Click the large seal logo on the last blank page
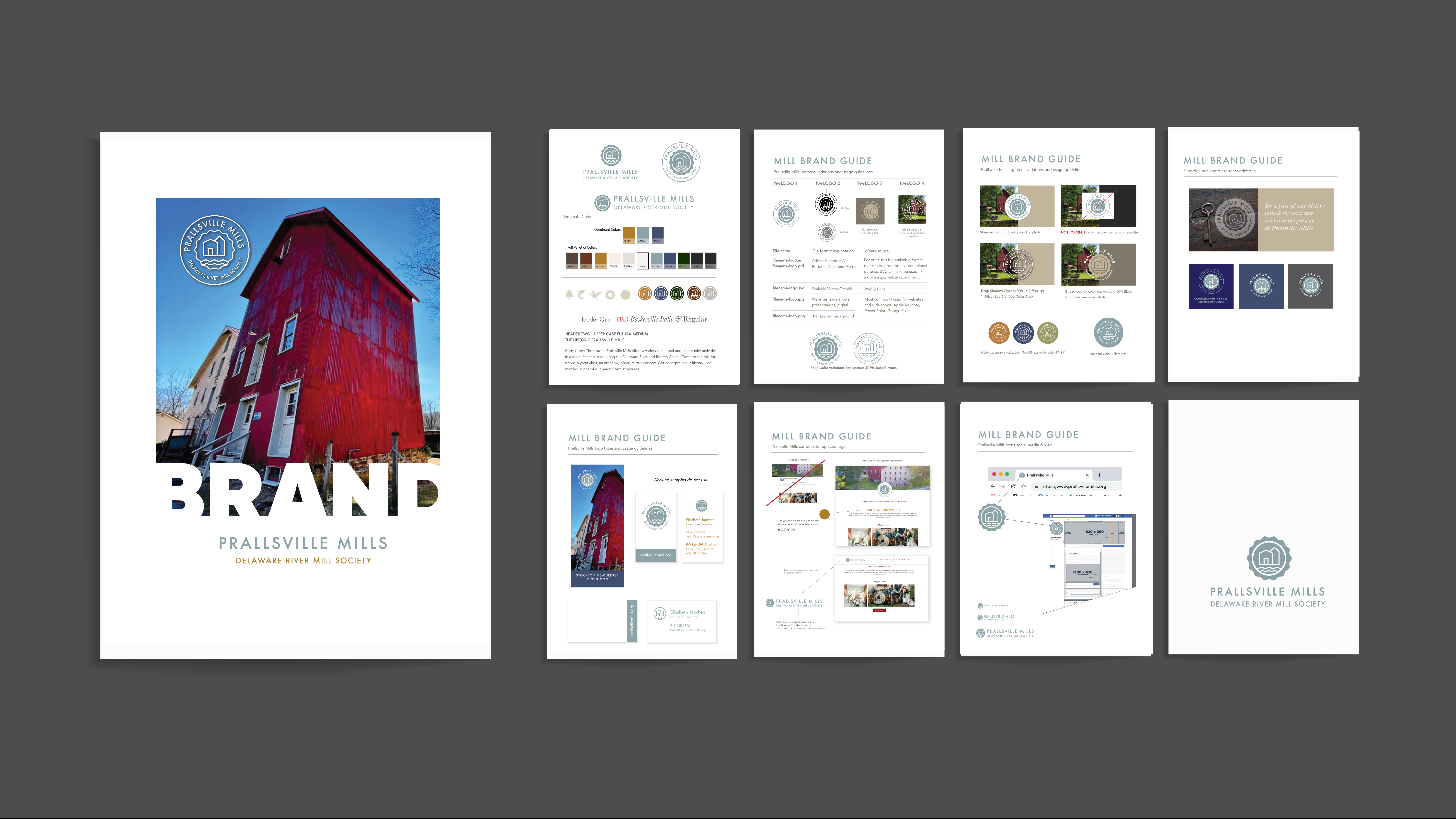Viewport: 1456px width, 819px height. point(1269,558)
